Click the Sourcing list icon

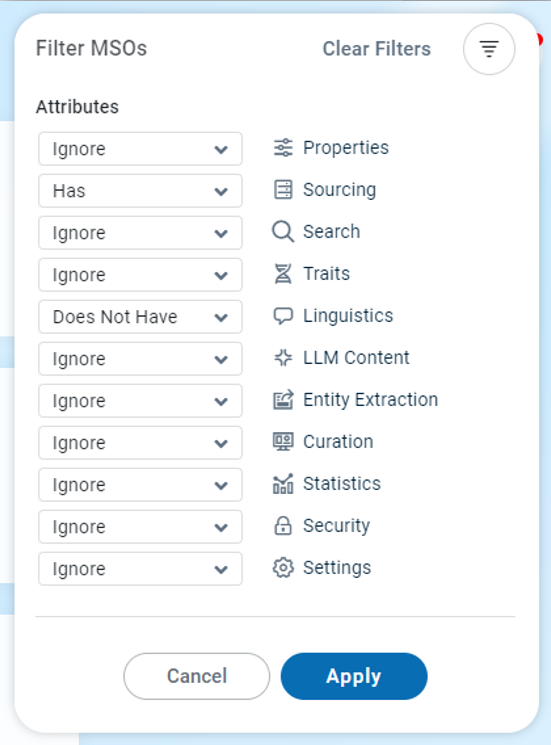[283, 190]
